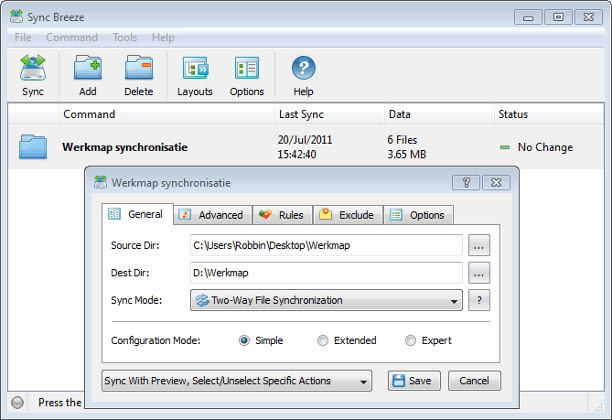Select the Expert configuration mode radio

(410, 340)
